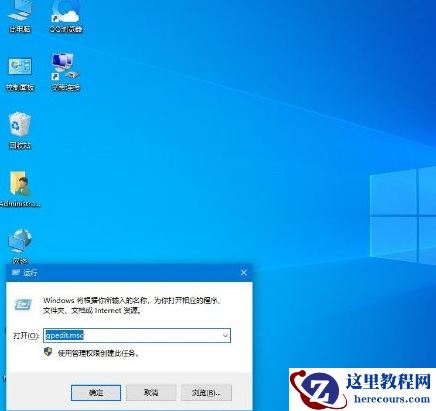
Task: Click the Windows description text in Run dialog
Action: pyautogui.click(x=132, y=305)
